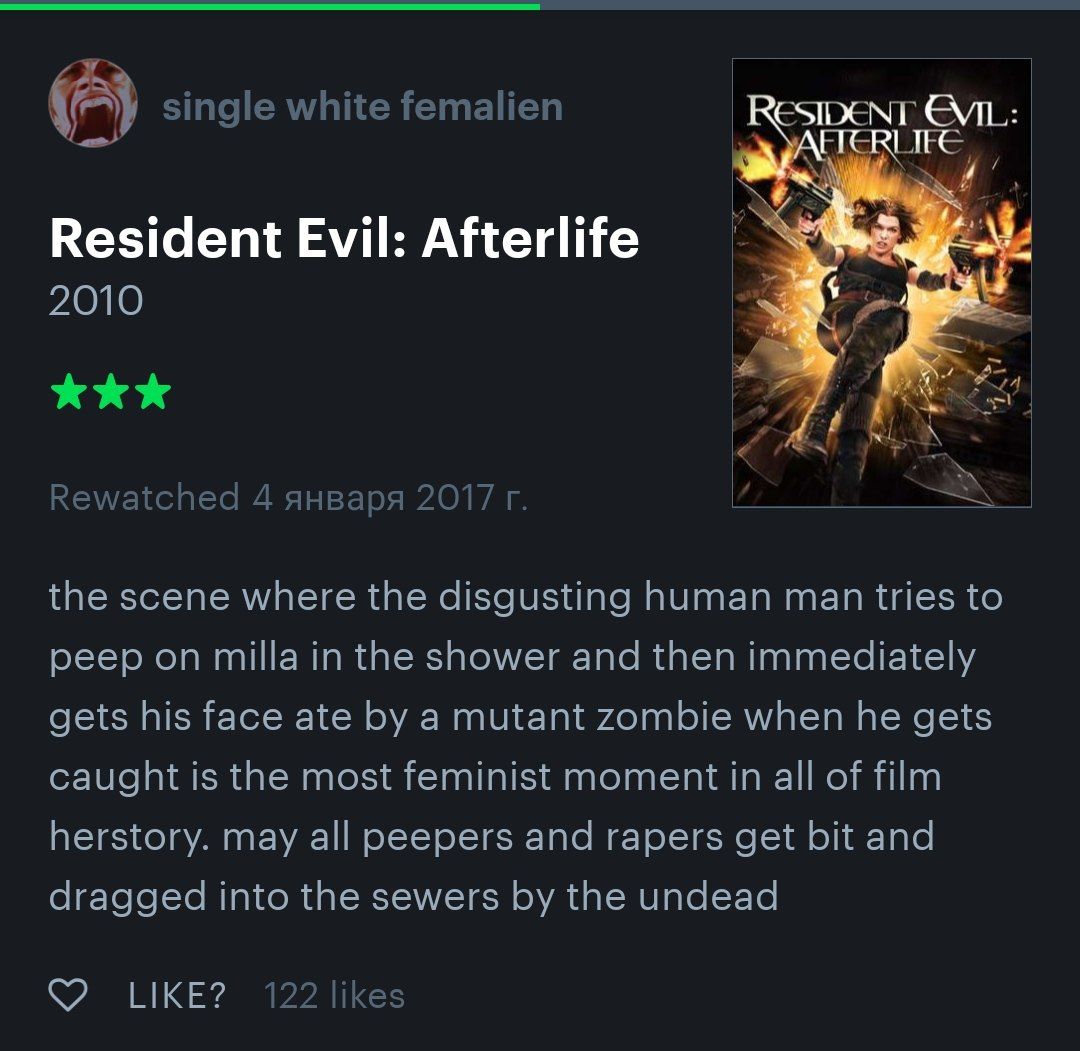Click the third green rating star
Screen dimensions: 1080x1051
coord(153,391)
